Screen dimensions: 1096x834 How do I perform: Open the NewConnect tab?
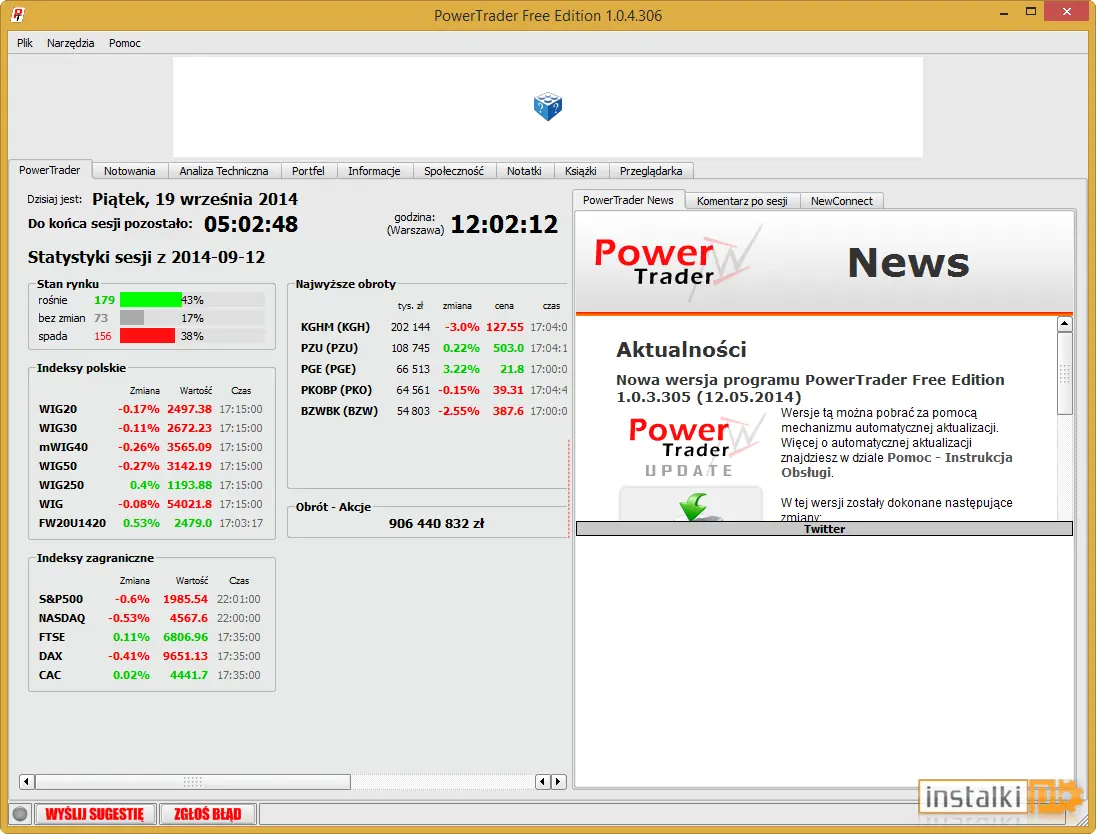click(x=842, y=201)
